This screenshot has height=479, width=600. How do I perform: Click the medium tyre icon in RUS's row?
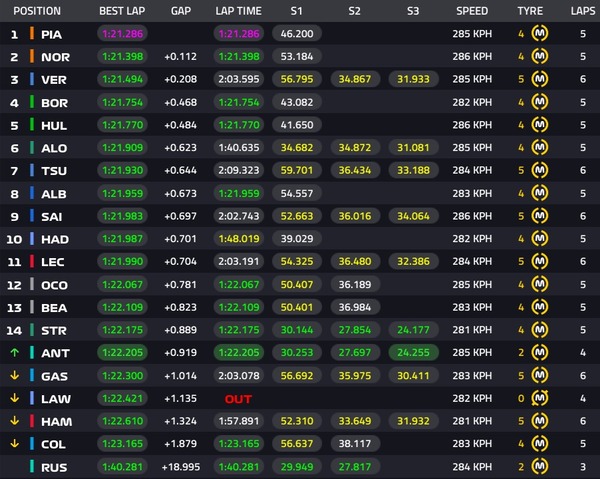pyautogui.click(x=540, y=466)
